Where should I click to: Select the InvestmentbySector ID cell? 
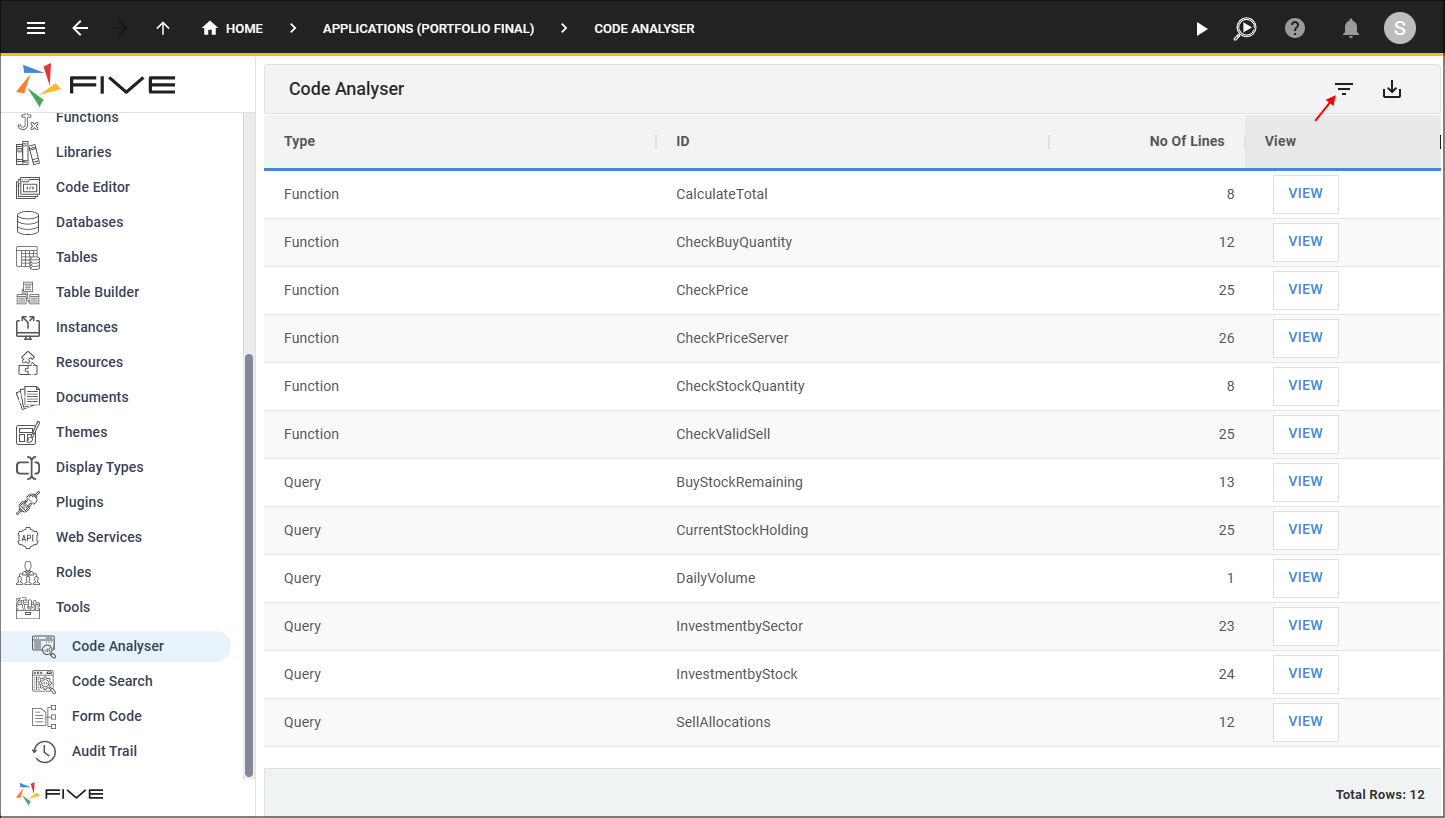(740, 626)
